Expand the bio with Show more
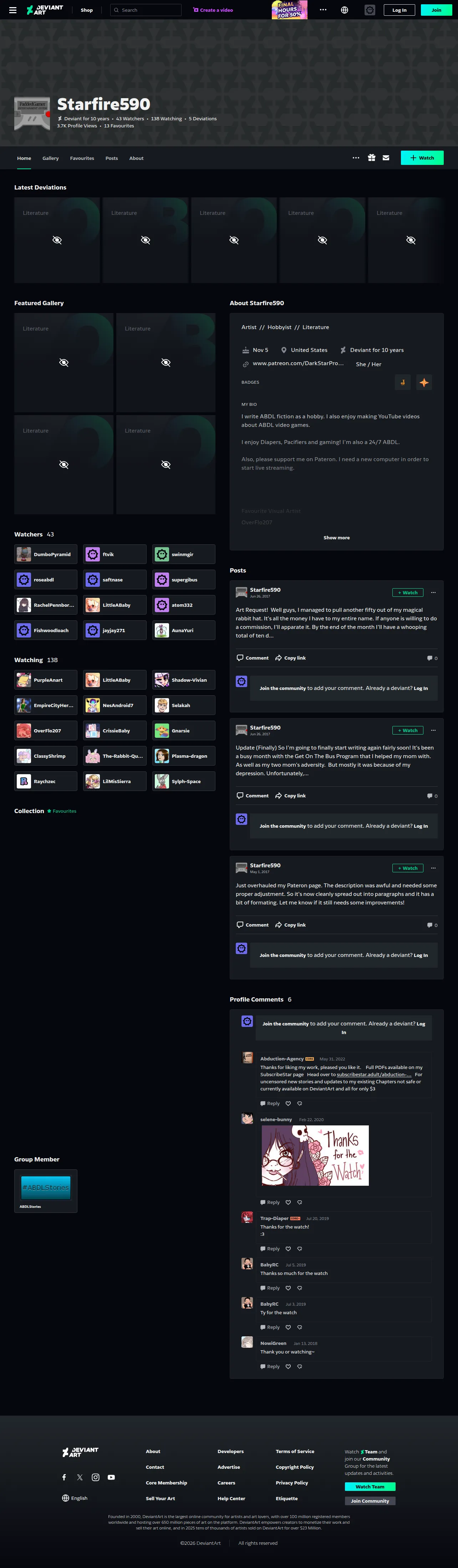Viewport: 458px width, 1568px height. click(x=336, y=538)
